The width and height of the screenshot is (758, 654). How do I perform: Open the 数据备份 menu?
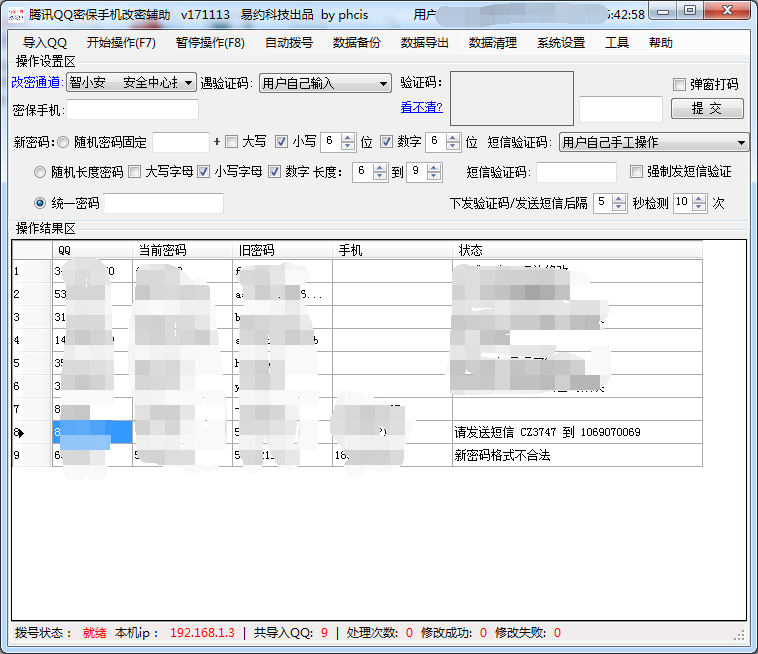[357, 43]
